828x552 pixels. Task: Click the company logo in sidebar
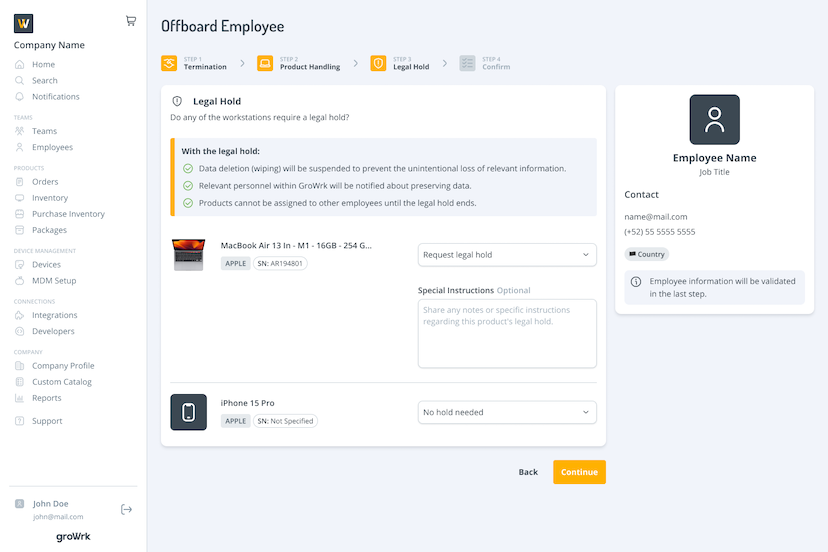pyautogui.click(x=24, y=23)
